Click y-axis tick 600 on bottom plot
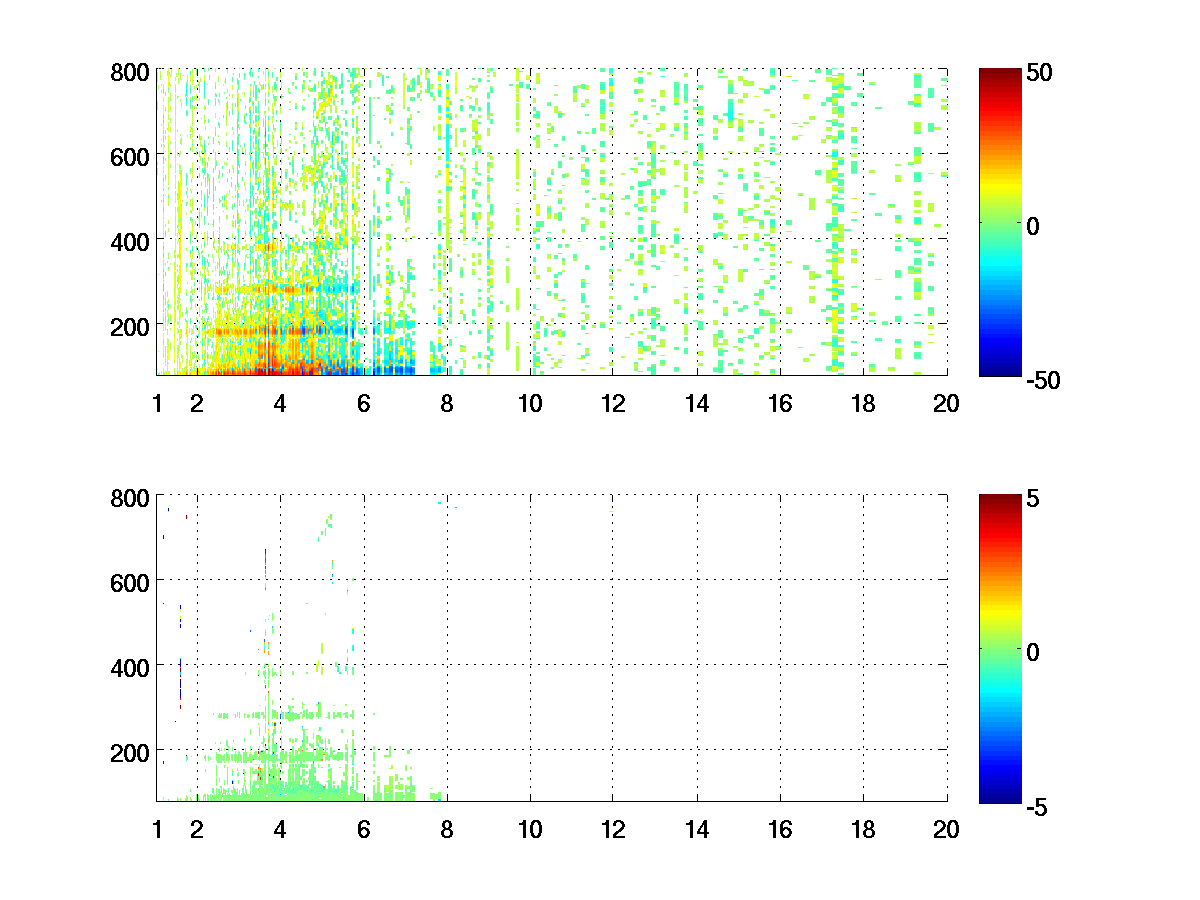Viewport: 1200px width, 900px height. 132,582
